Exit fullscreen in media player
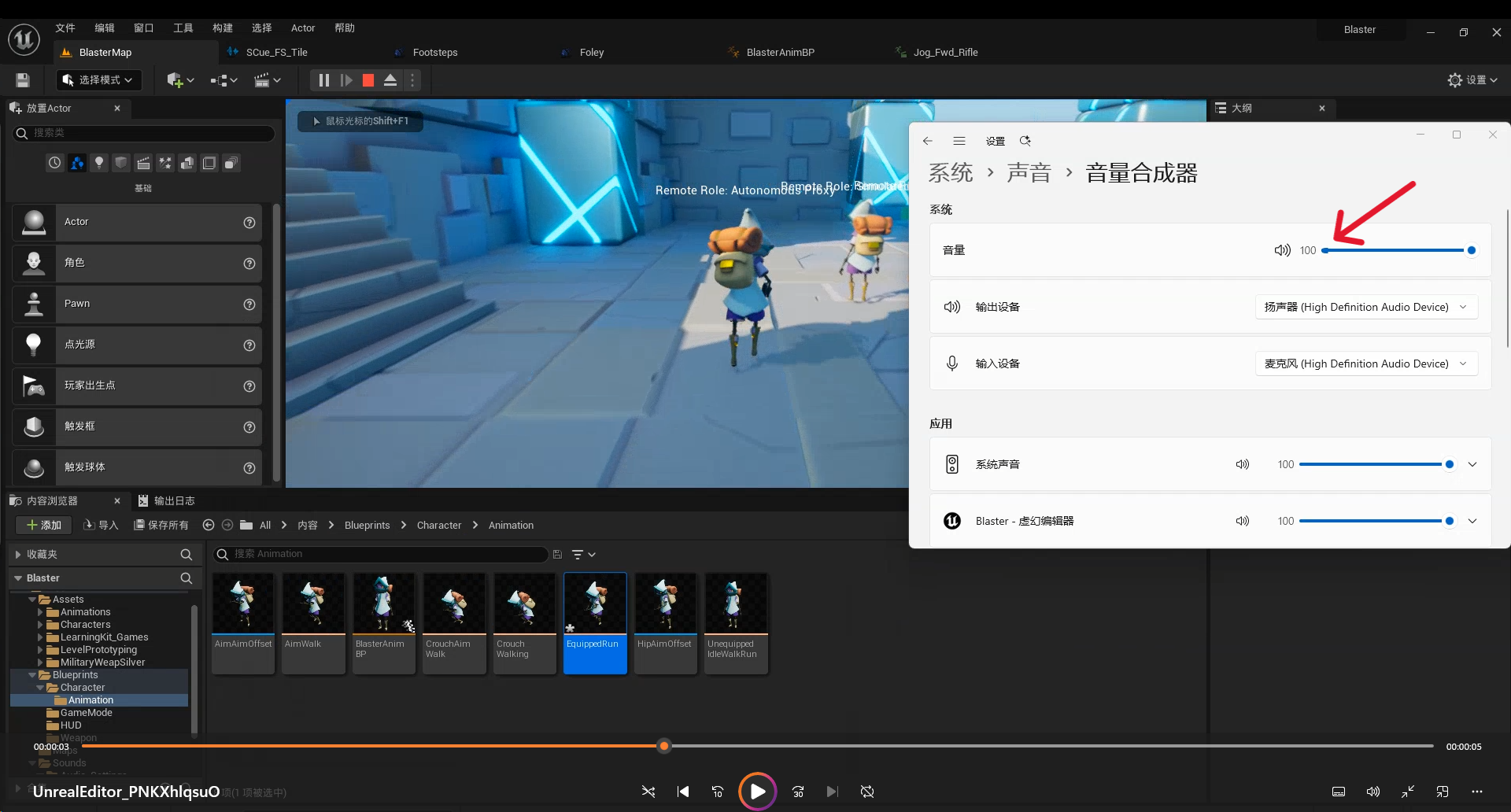 click(1408, 792)
